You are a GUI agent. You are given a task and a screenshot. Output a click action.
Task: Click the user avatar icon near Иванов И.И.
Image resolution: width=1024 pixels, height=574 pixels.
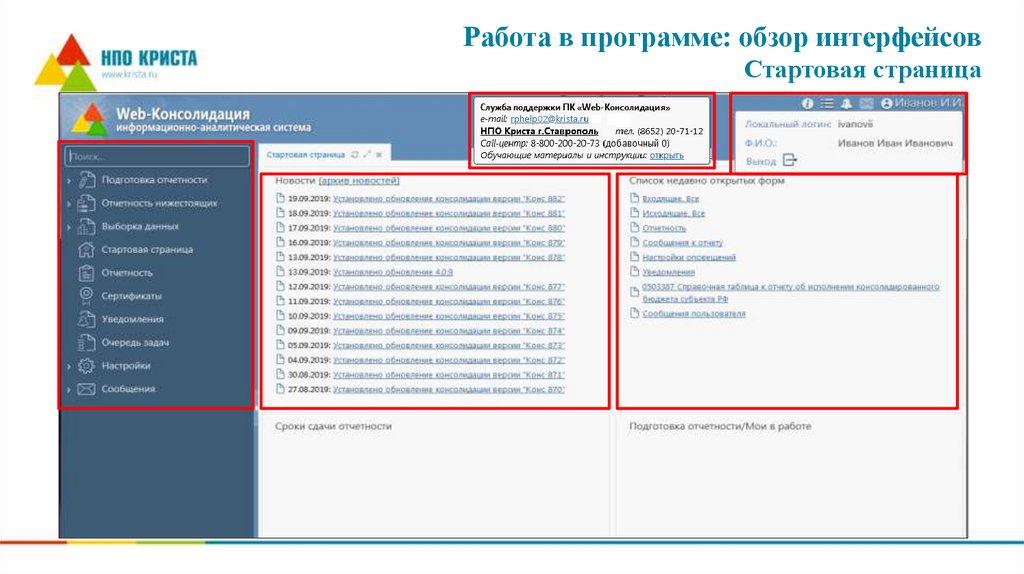pyautogui.click(x=886, y=103)
